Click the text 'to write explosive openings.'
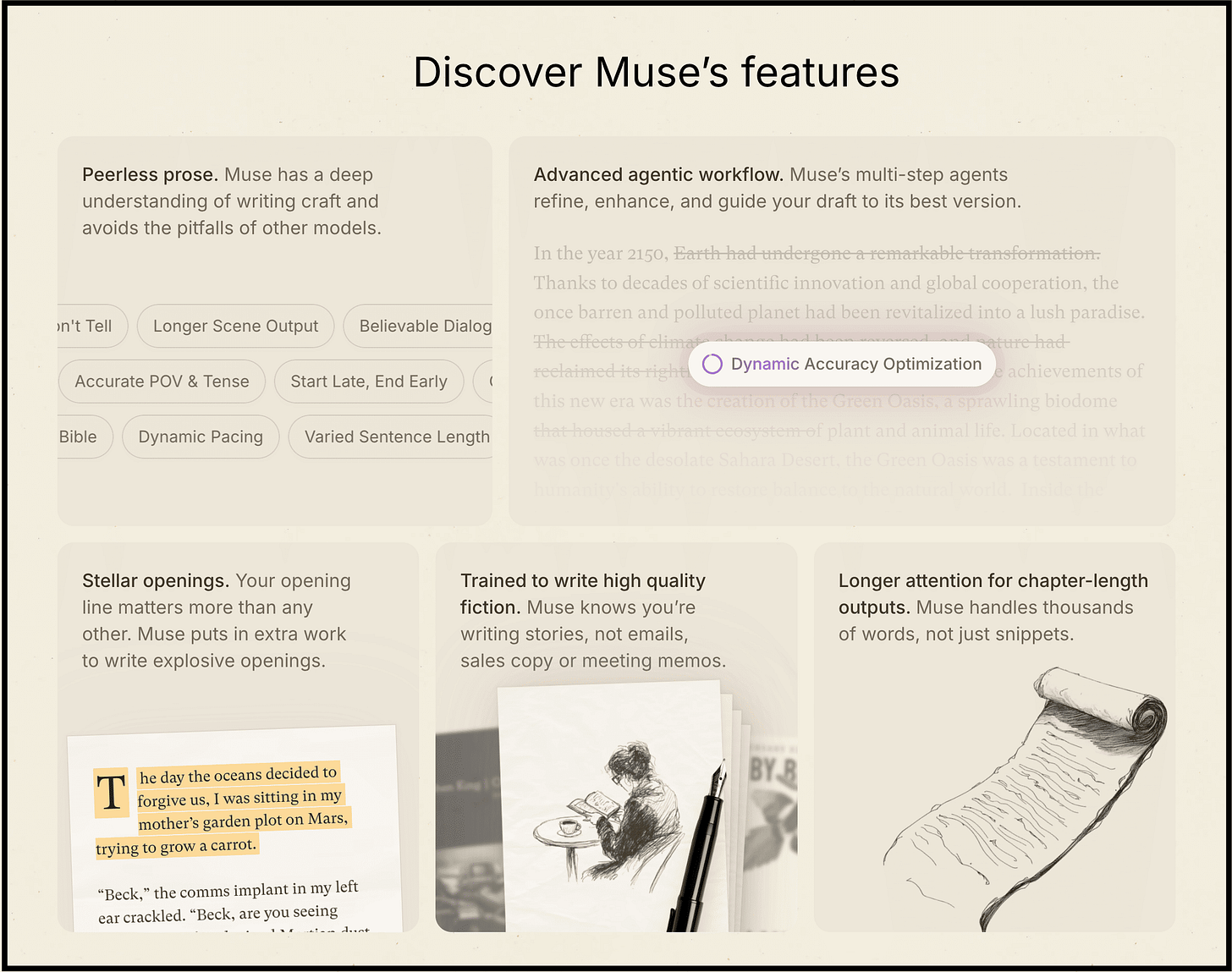The height and width of the screenshot is (972, 1232). point(204,661)
